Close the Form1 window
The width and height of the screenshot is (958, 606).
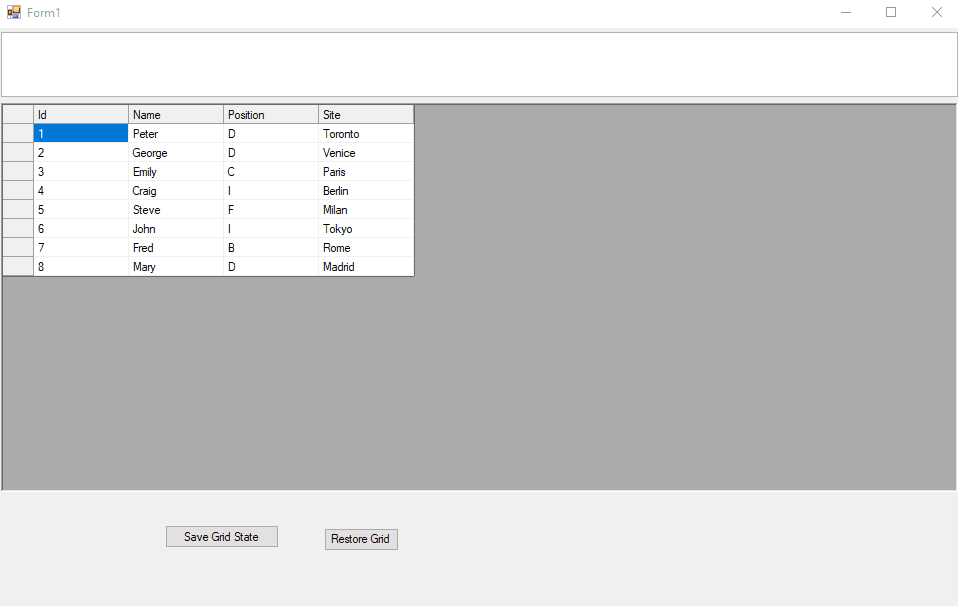(936, 12)
